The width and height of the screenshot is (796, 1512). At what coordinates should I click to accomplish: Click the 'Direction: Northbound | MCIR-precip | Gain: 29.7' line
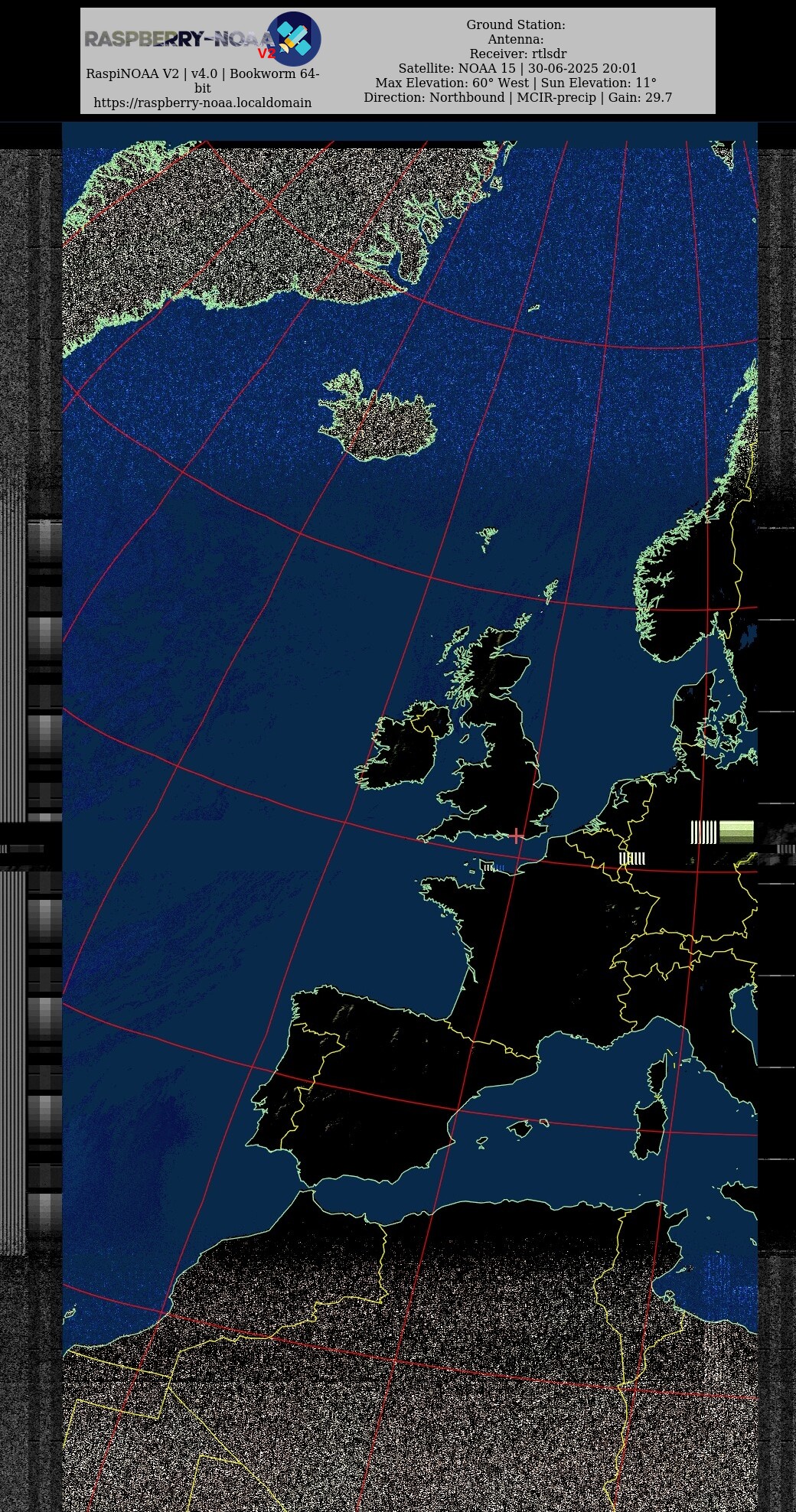pos(518,97)
